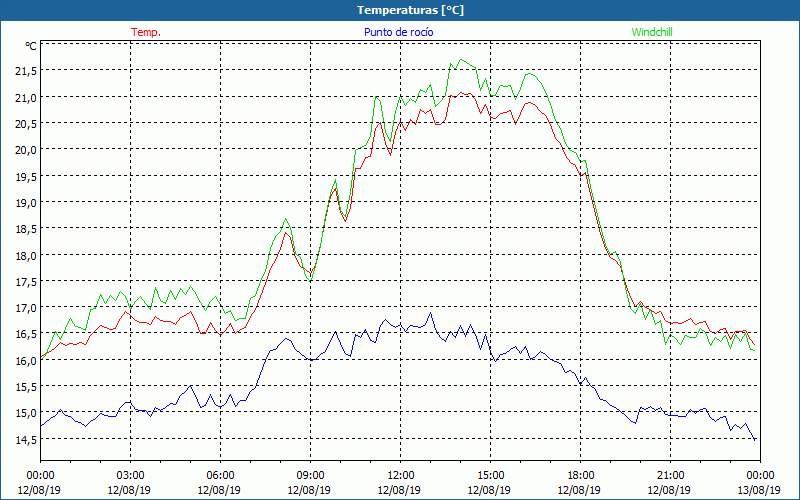Click the 17,0 y-axis value

(25, 308)
